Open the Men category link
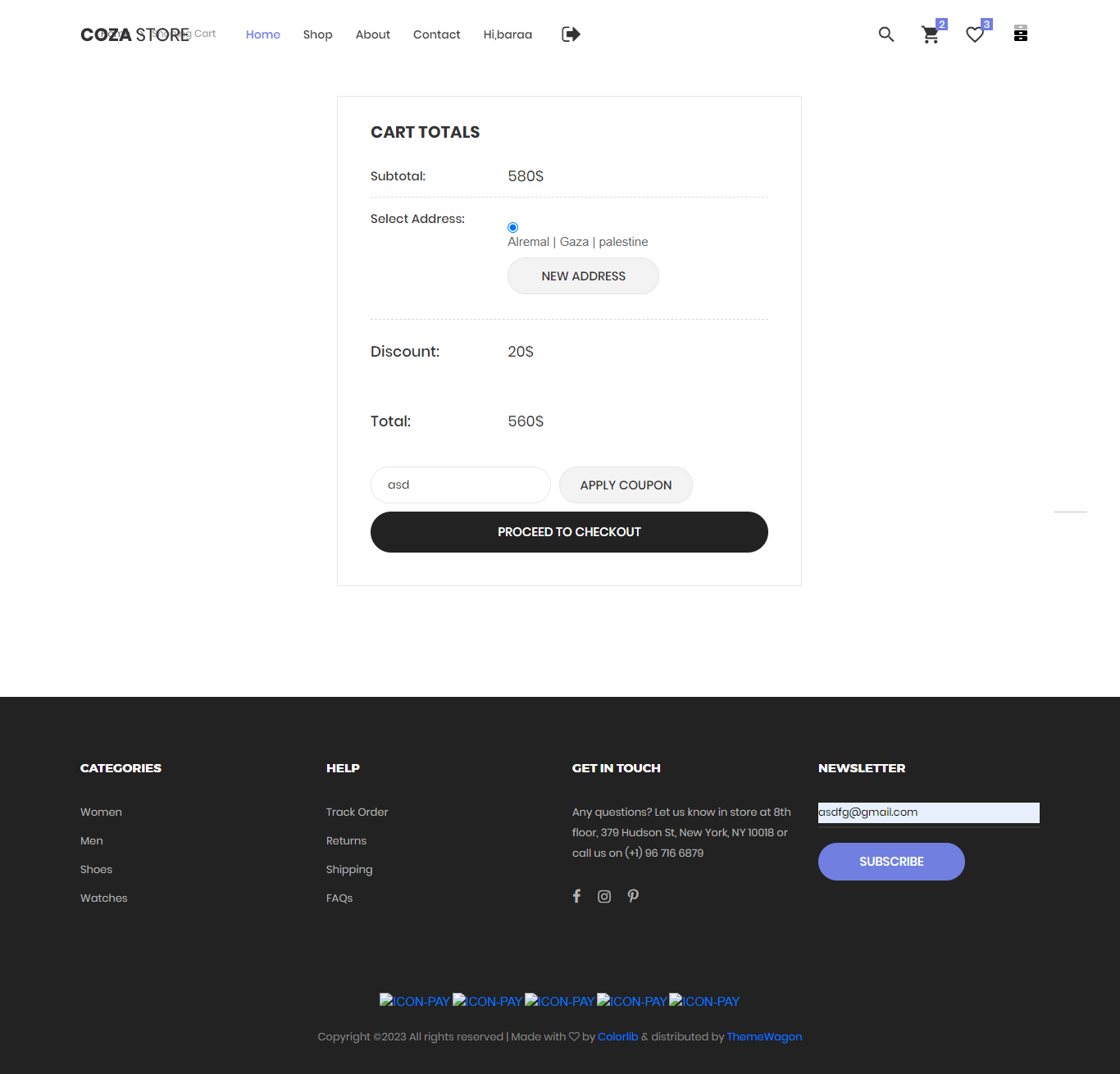 (x=92, y=841)
